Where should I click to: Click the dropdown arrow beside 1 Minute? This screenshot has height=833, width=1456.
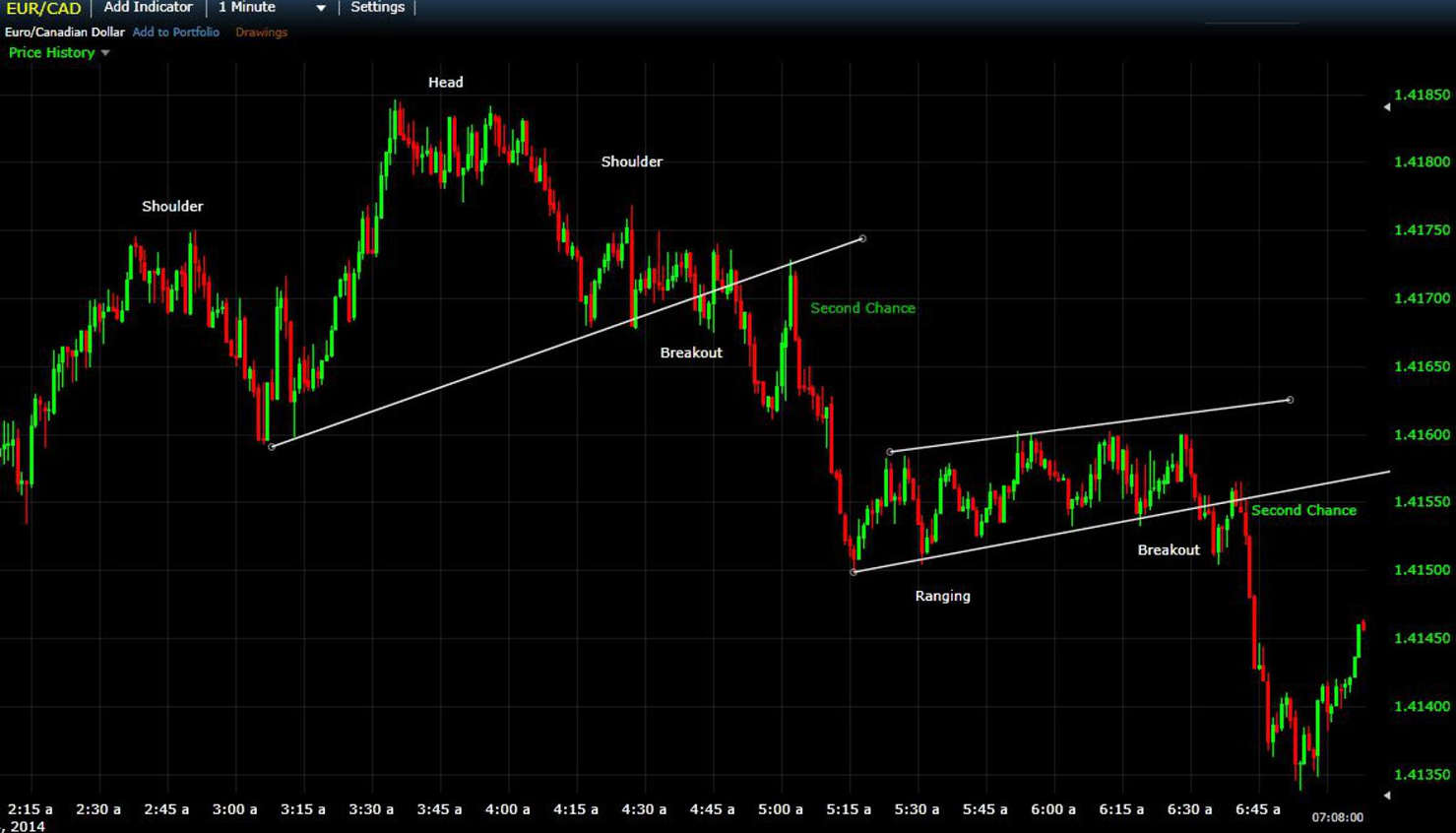(x=321, y=8)
